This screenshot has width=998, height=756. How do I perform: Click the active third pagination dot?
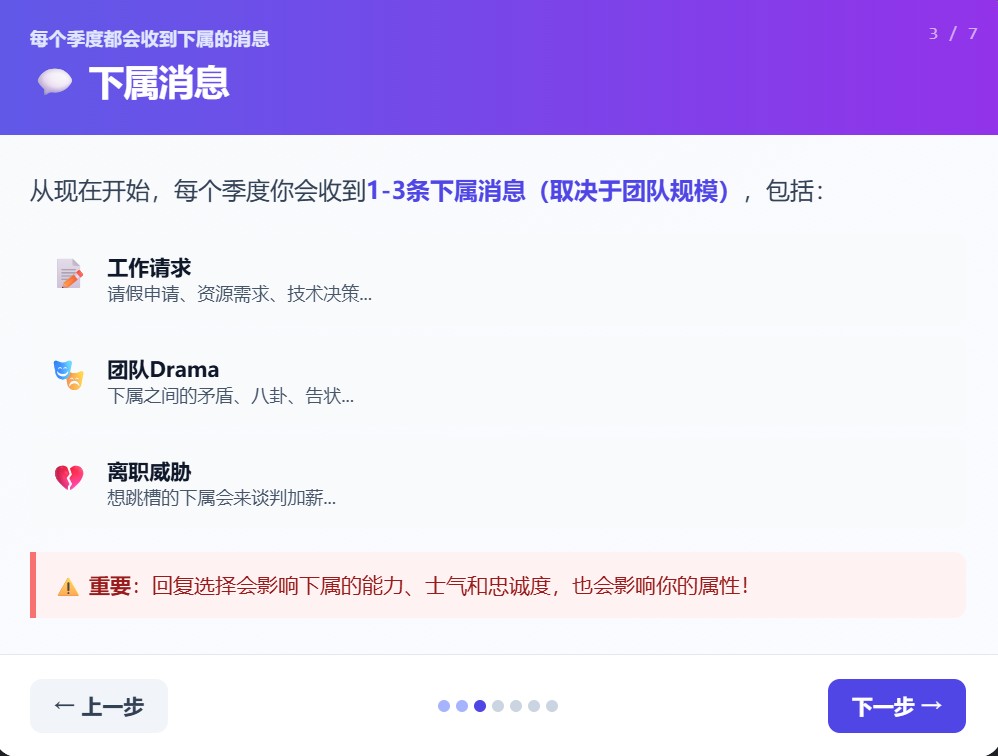(x=480, y=706)
